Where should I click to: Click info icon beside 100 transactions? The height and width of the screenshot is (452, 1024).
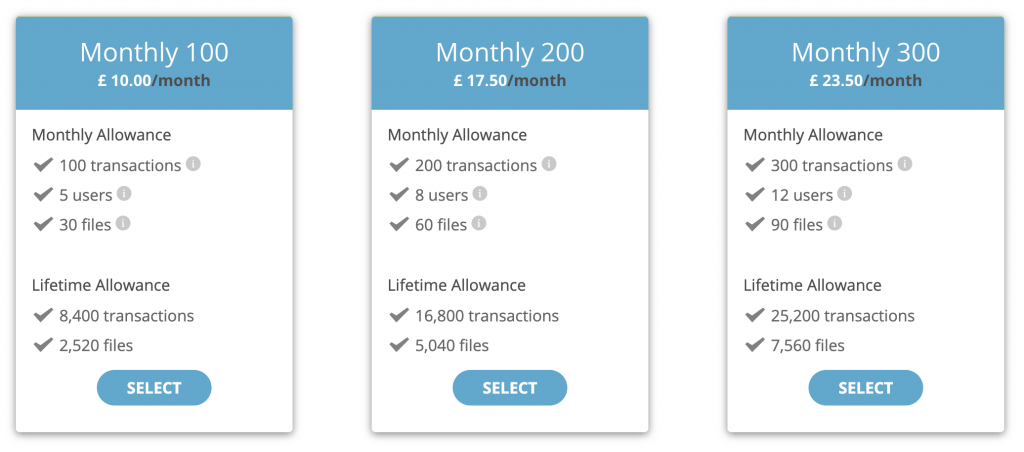click(193, 163)
